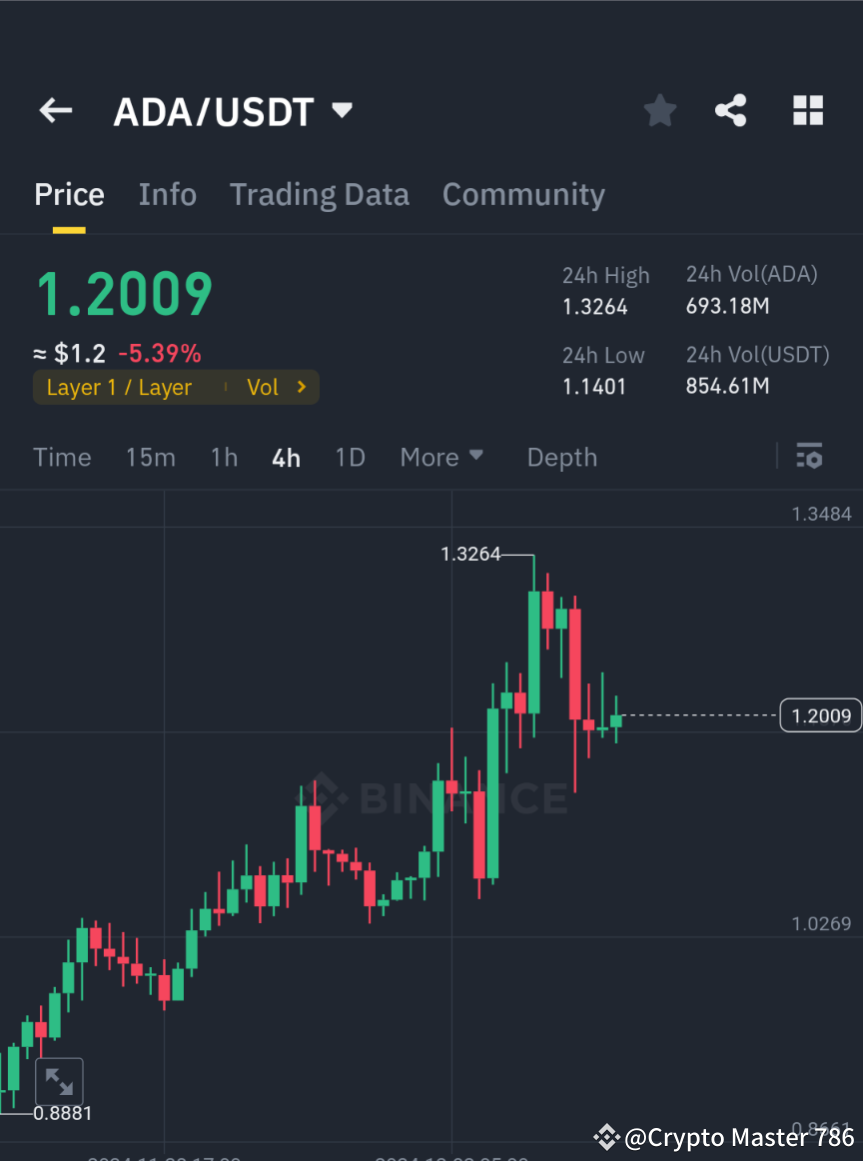Tap the back arrow to exit the chart
863x1161 pixels.
[55, 110]
